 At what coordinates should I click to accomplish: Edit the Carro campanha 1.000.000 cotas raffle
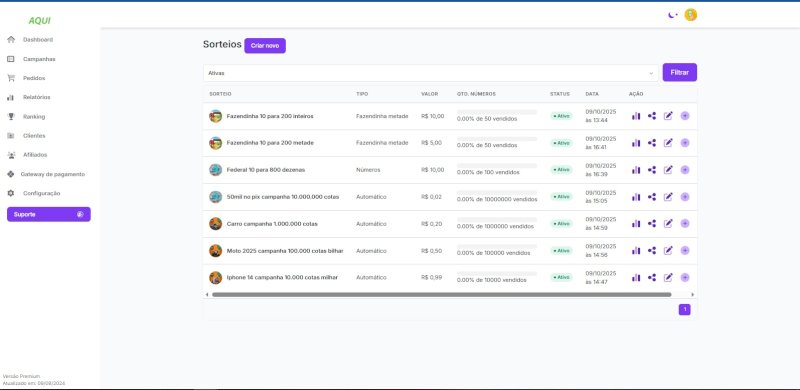click(668, 224)
